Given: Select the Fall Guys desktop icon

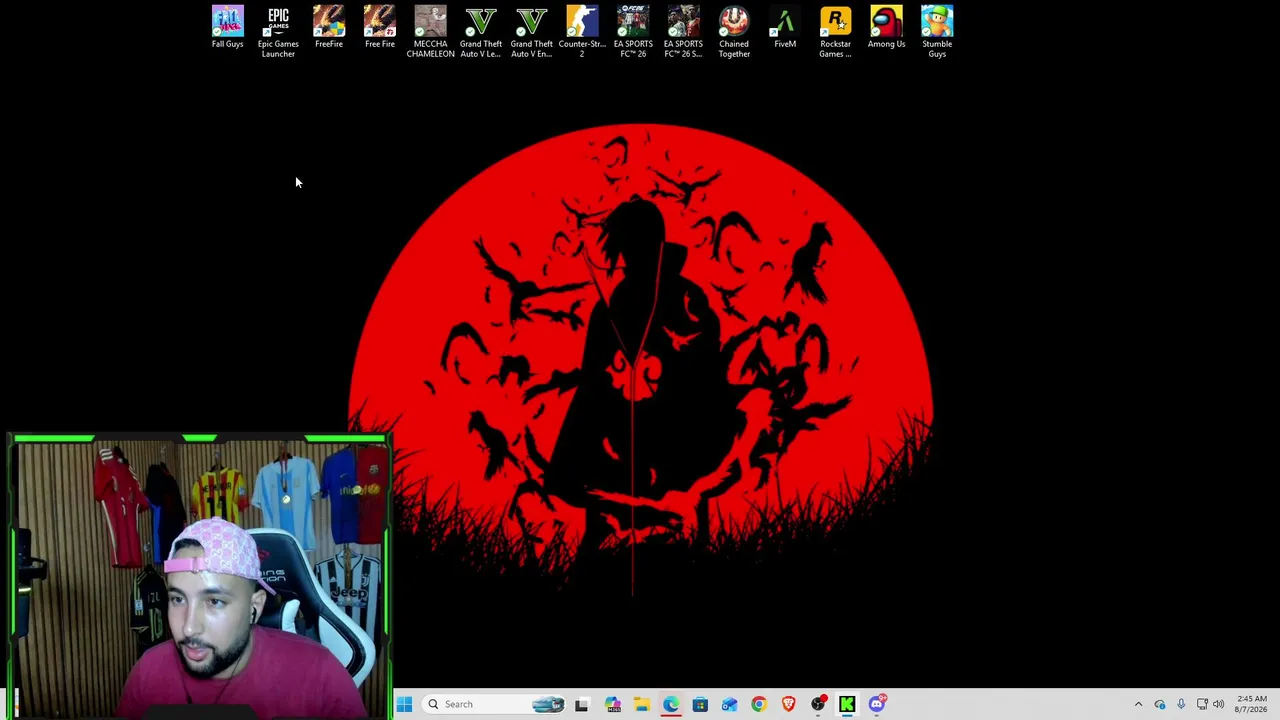Looking at the screenshot, I should (227, 28).
